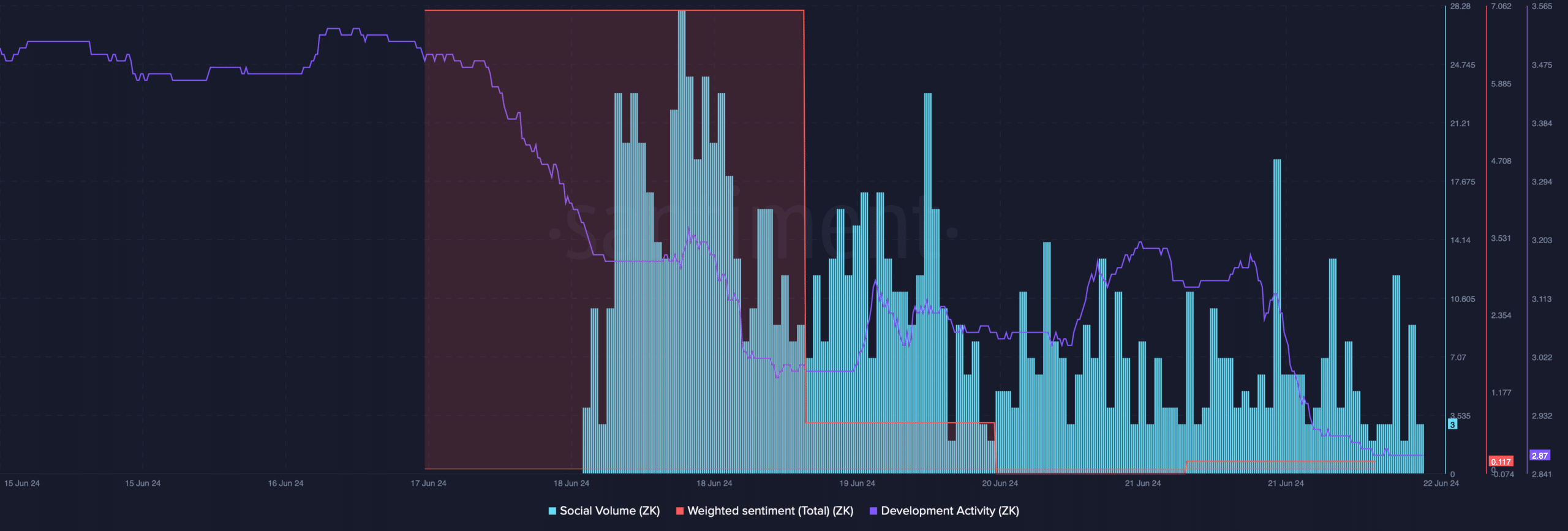1568x531 pixels.
Task: Click the 3.384 development activity axis value
Action: [1542, 123]
